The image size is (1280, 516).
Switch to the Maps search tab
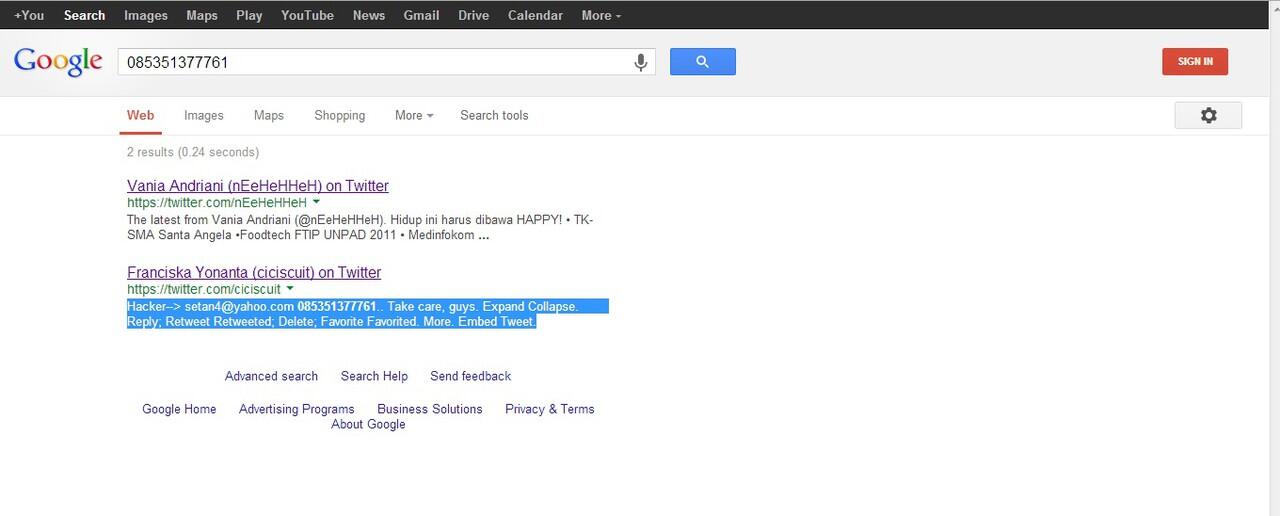[269, 115]
